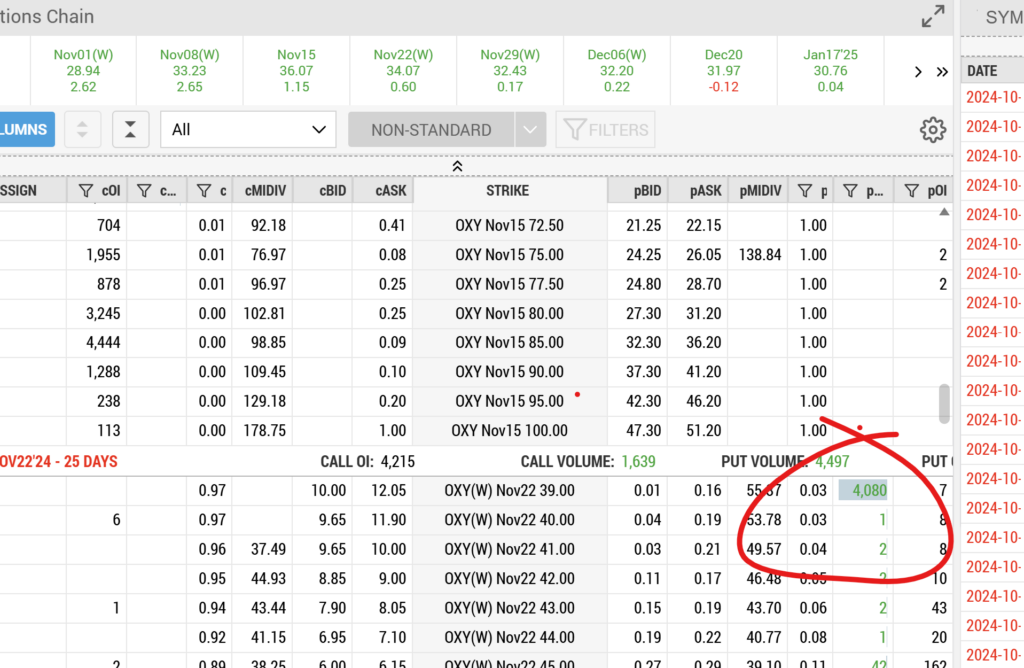1024x668 pixels.
Task: Select the Nov29(W) expiration tab
Action: (510, 71)
